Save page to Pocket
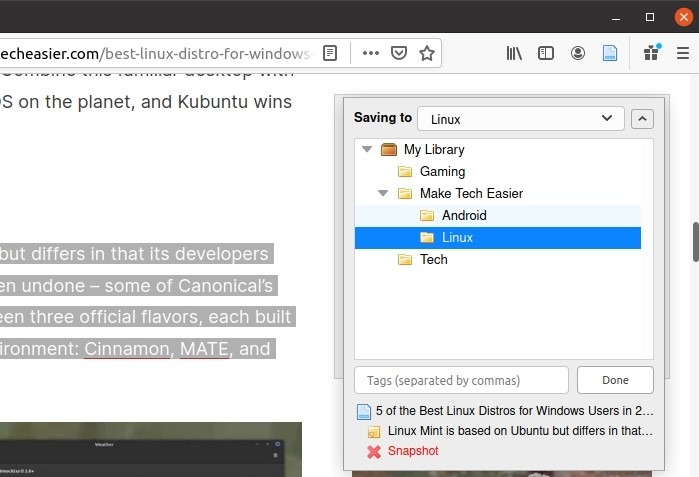The width and height of the screenshot is (699, 477). click(399, 53)
